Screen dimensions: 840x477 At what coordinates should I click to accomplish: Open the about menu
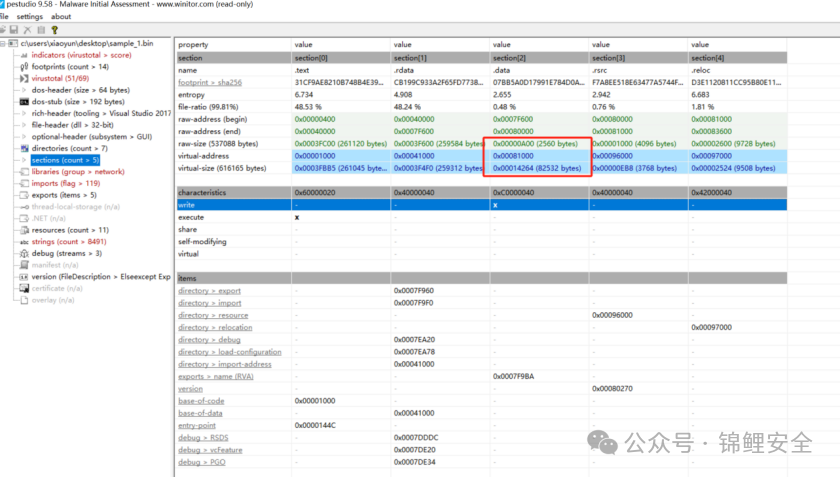[x=61, y=17]
